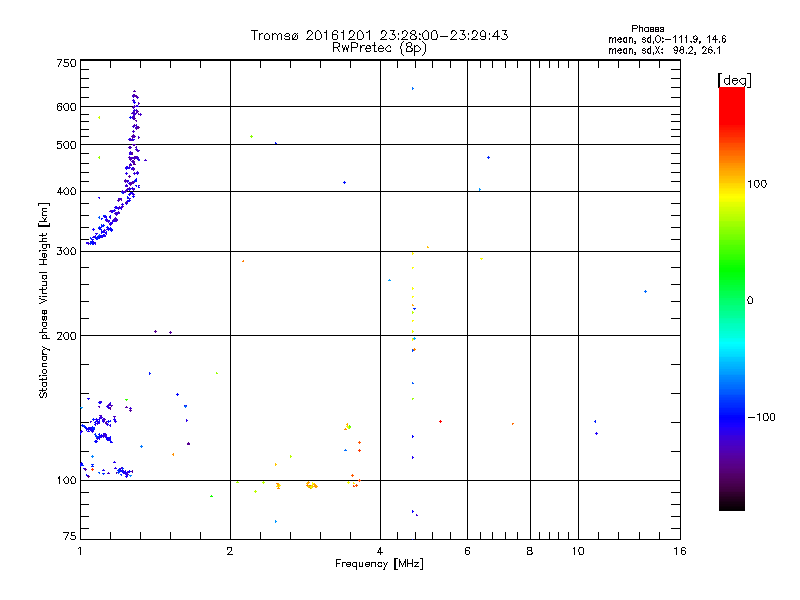Screen dimensions: 800x600
Task: Click the frequency axis tick label "16"
Action: 680,551
